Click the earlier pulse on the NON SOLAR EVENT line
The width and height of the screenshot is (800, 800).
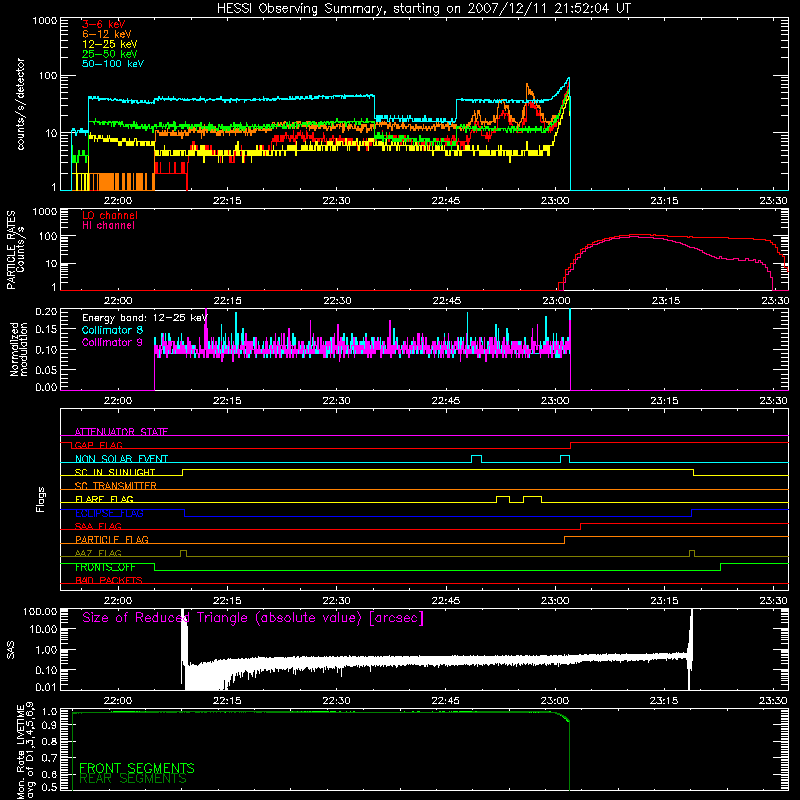(476, 459)
